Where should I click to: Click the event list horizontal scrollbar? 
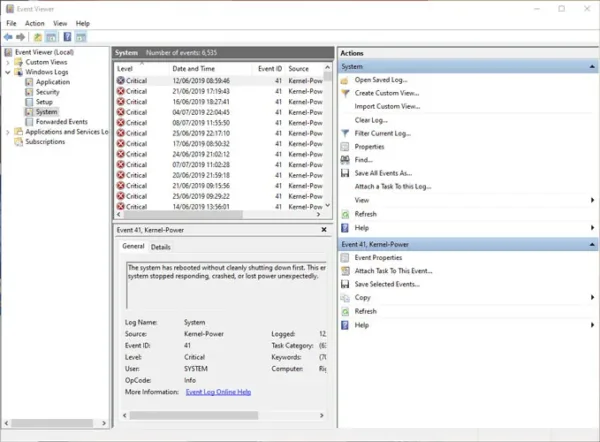coord(218,214)
